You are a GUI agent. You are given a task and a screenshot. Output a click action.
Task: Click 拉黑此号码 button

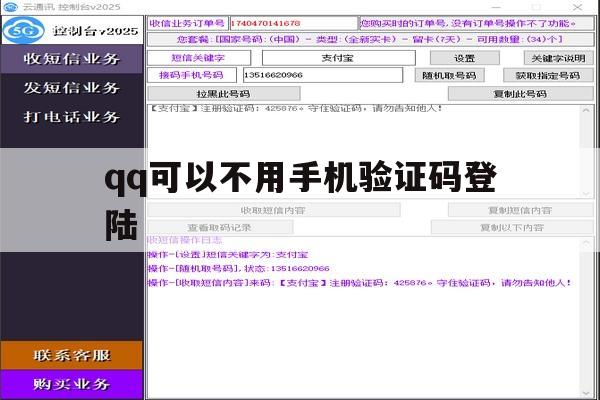click(223, 94)
